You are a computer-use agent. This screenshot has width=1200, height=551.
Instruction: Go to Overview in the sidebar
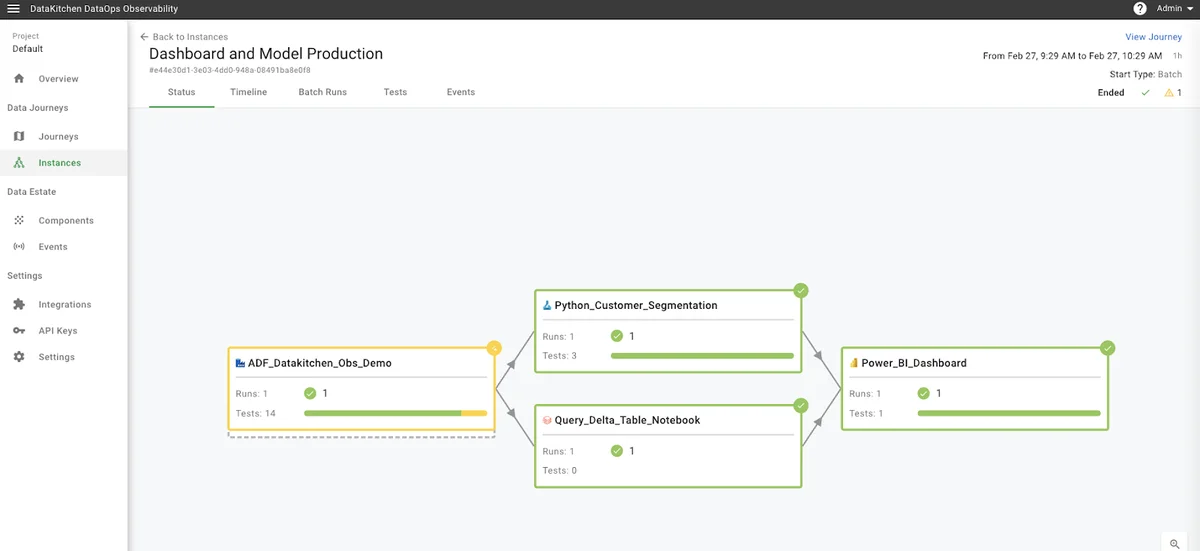(58, 79)
